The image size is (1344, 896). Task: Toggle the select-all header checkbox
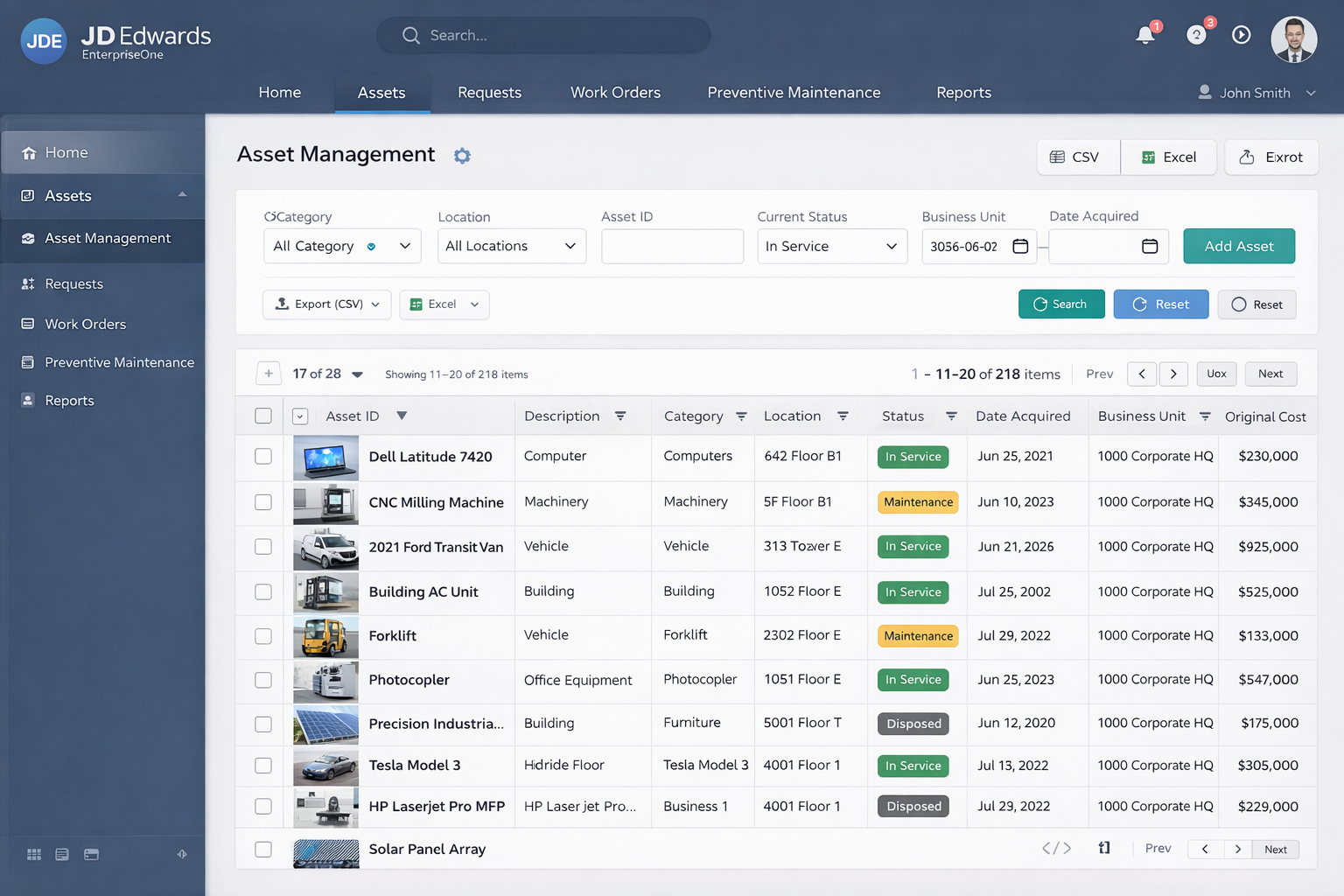[263, 416]
